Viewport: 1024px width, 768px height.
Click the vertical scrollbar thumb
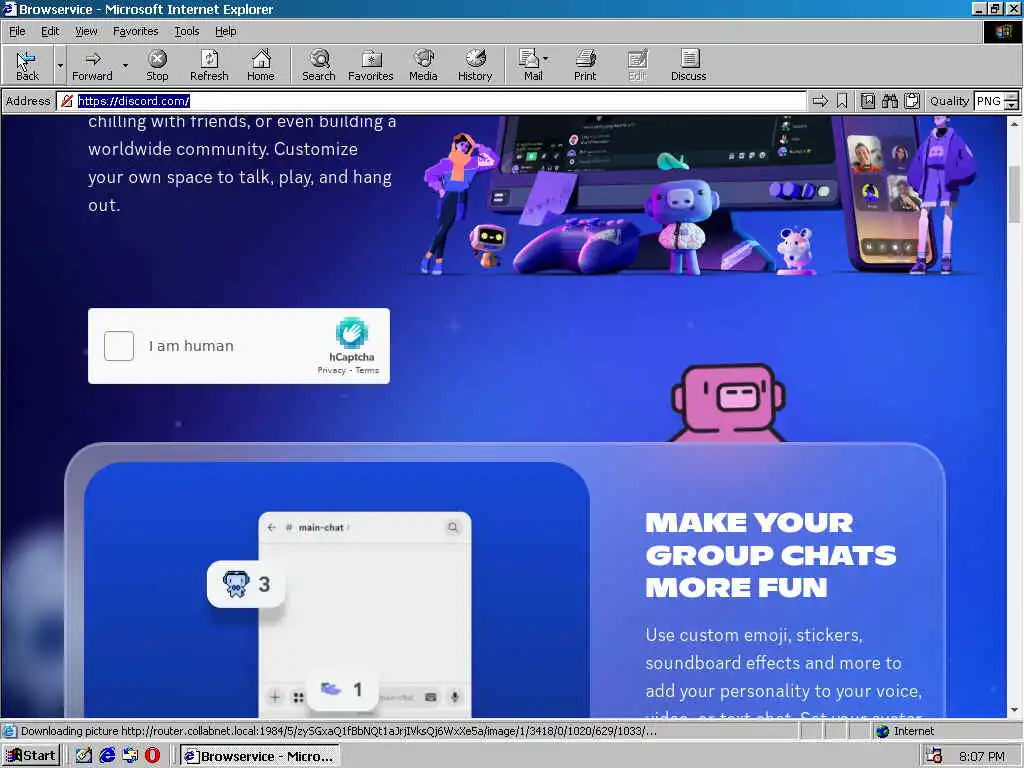point(1014,194)
